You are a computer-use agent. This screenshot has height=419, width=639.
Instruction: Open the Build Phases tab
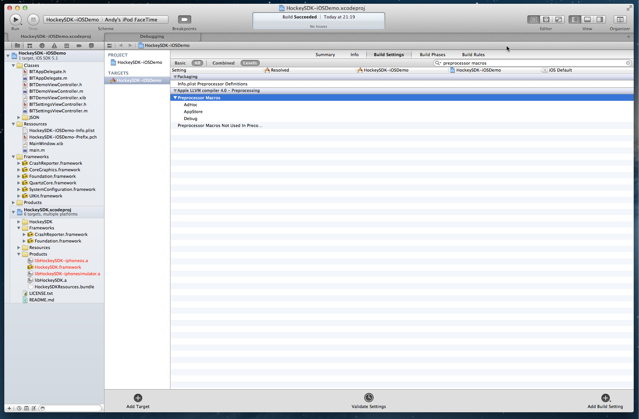pyautogui.click(x=432, y=55)
